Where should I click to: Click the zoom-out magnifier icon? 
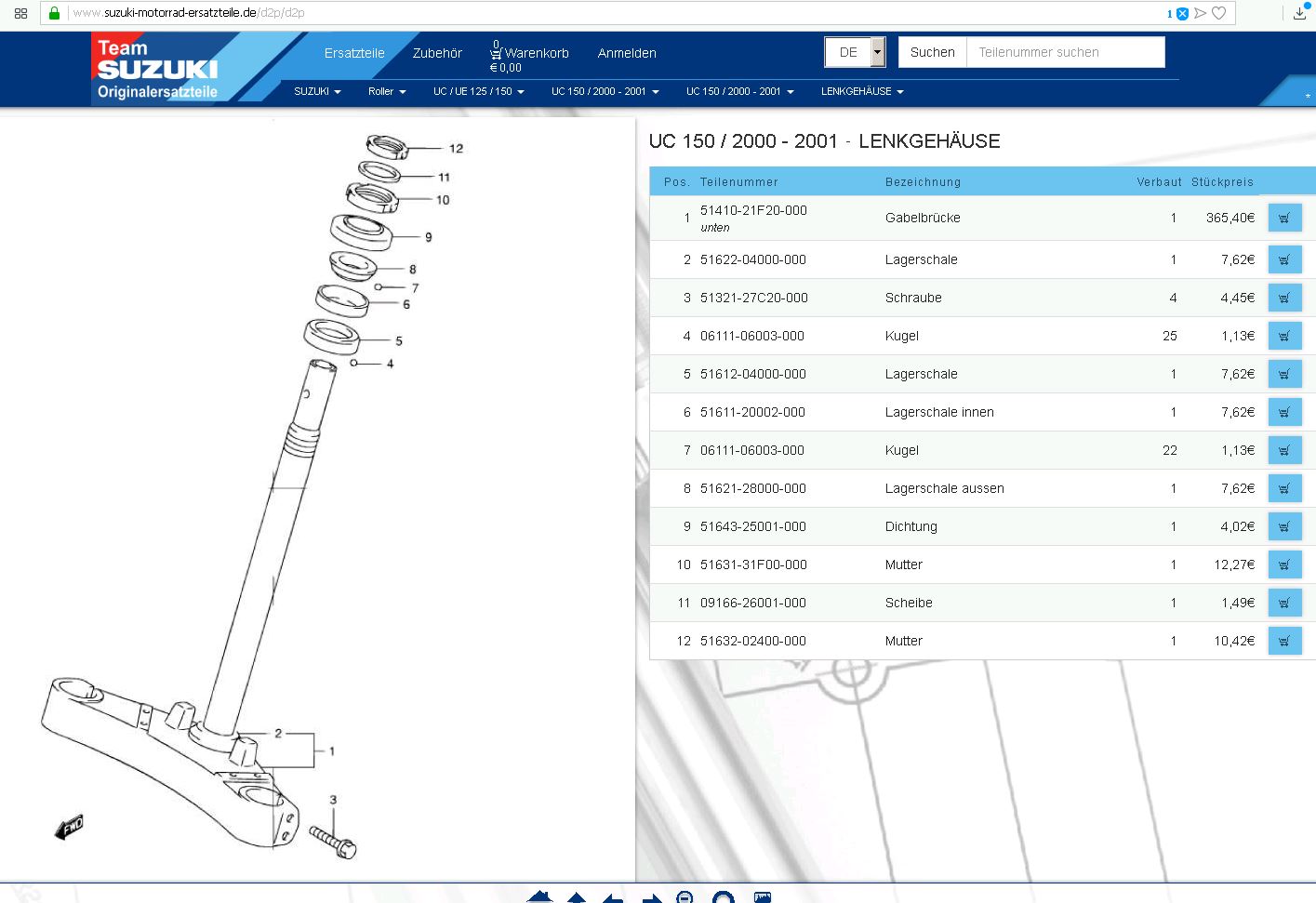click(685, 897)
